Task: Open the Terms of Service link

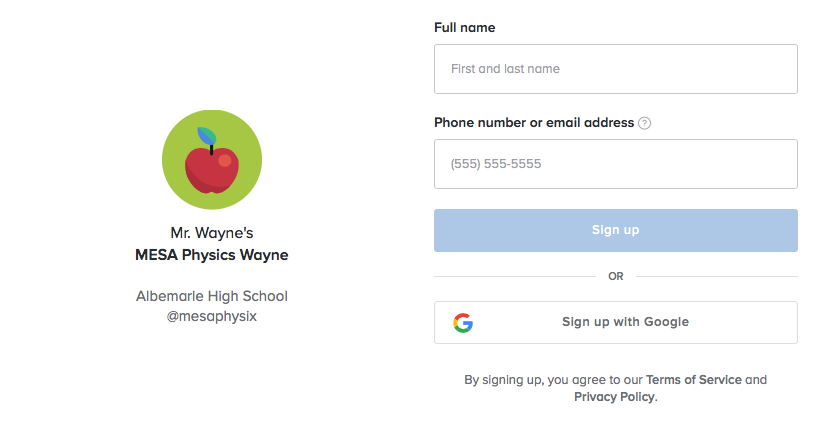Action: 693,380
